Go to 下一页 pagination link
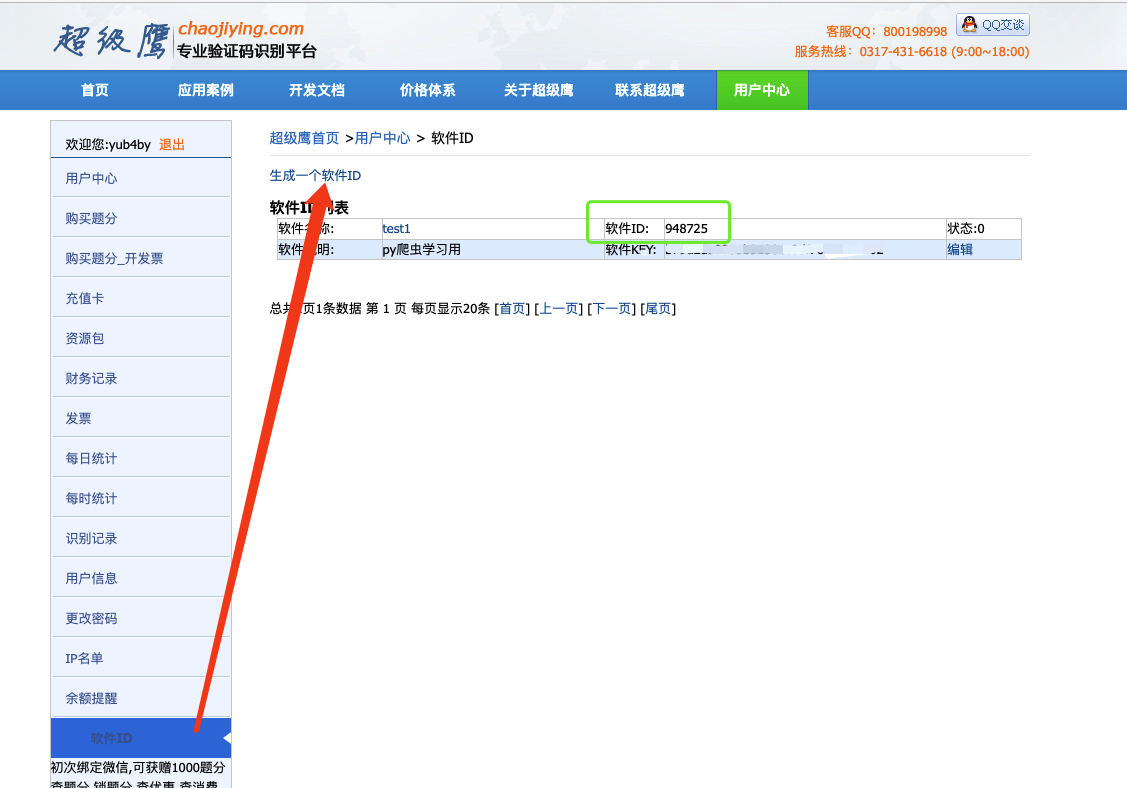The image size is (1127, 788). [x=612, y=308]
